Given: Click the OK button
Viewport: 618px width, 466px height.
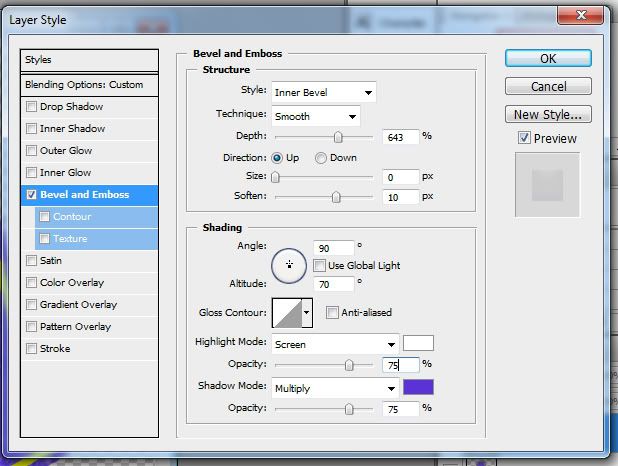Looking at the screenshot, I should point(548,58).
